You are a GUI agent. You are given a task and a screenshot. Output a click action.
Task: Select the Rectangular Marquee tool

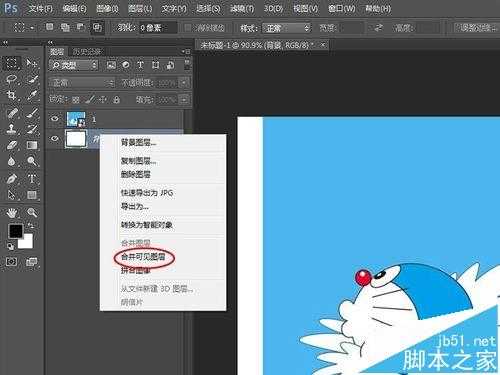(11, 63)
